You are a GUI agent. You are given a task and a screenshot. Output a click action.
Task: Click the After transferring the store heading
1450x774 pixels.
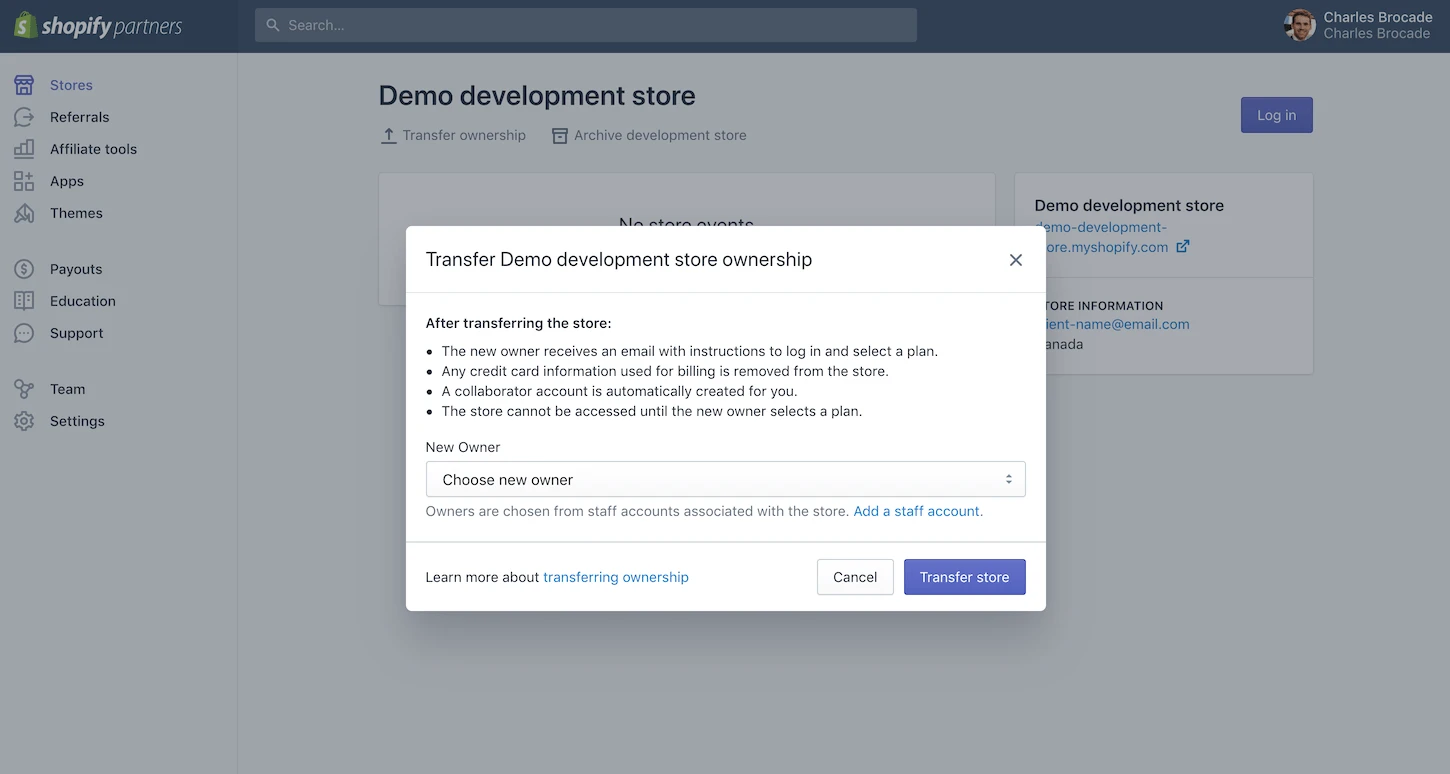(518, 323)
